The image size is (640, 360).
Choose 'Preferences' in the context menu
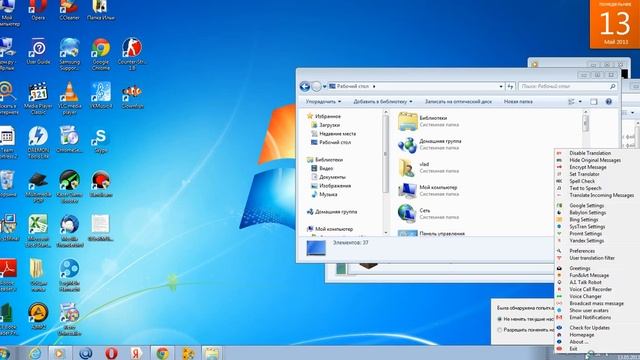point(582,251)
